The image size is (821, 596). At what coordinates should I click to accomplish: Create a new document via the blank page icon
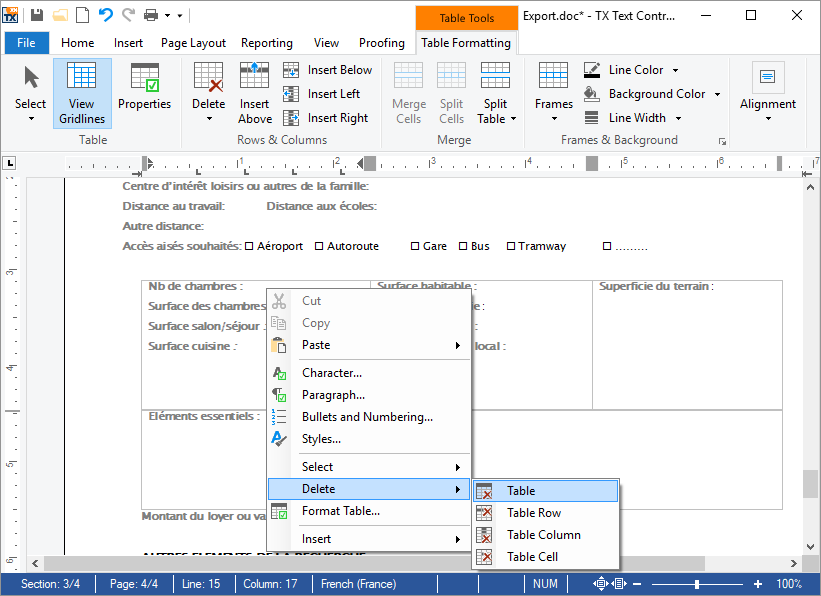(83, 15)
